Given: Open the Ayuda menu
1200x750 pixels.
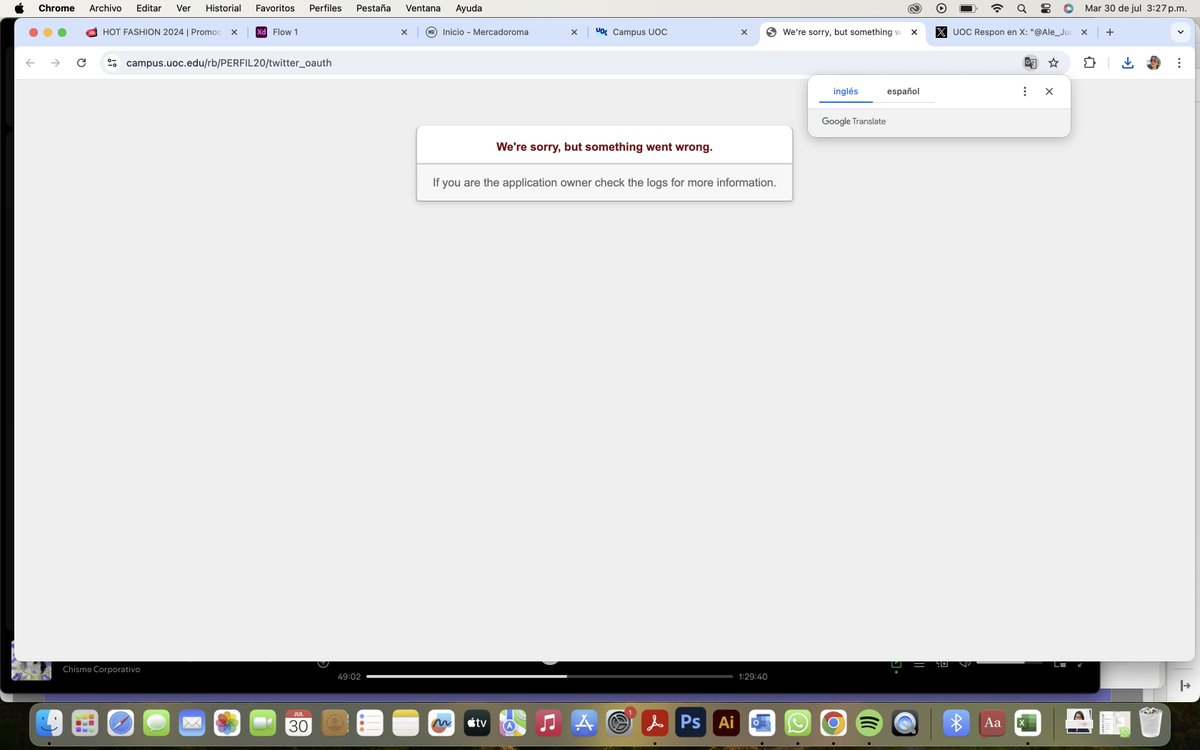Looking at the screenshot, I should (x=468, y=8).
